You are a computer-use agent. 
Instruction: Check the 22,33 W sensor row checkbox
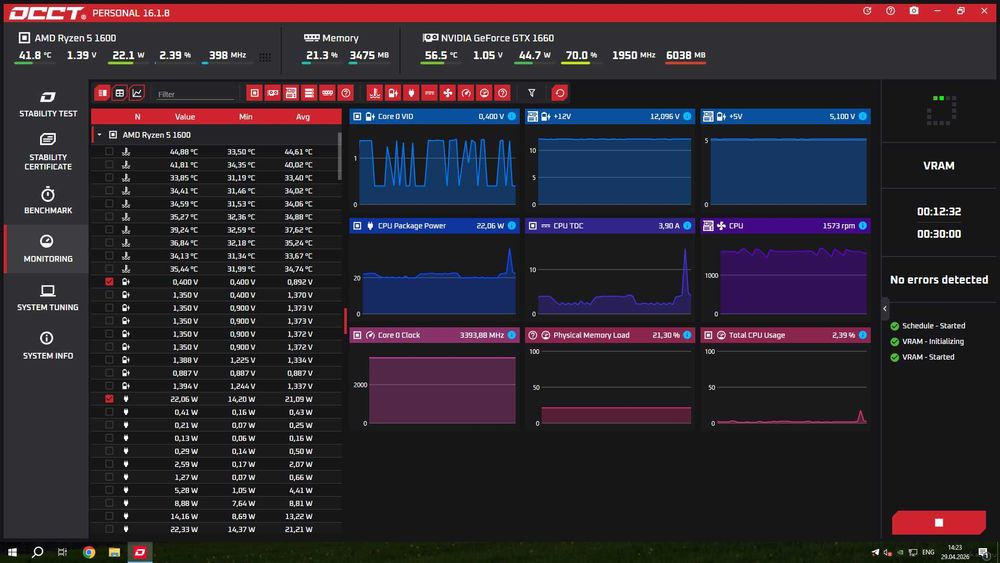[x=109, y=529]
